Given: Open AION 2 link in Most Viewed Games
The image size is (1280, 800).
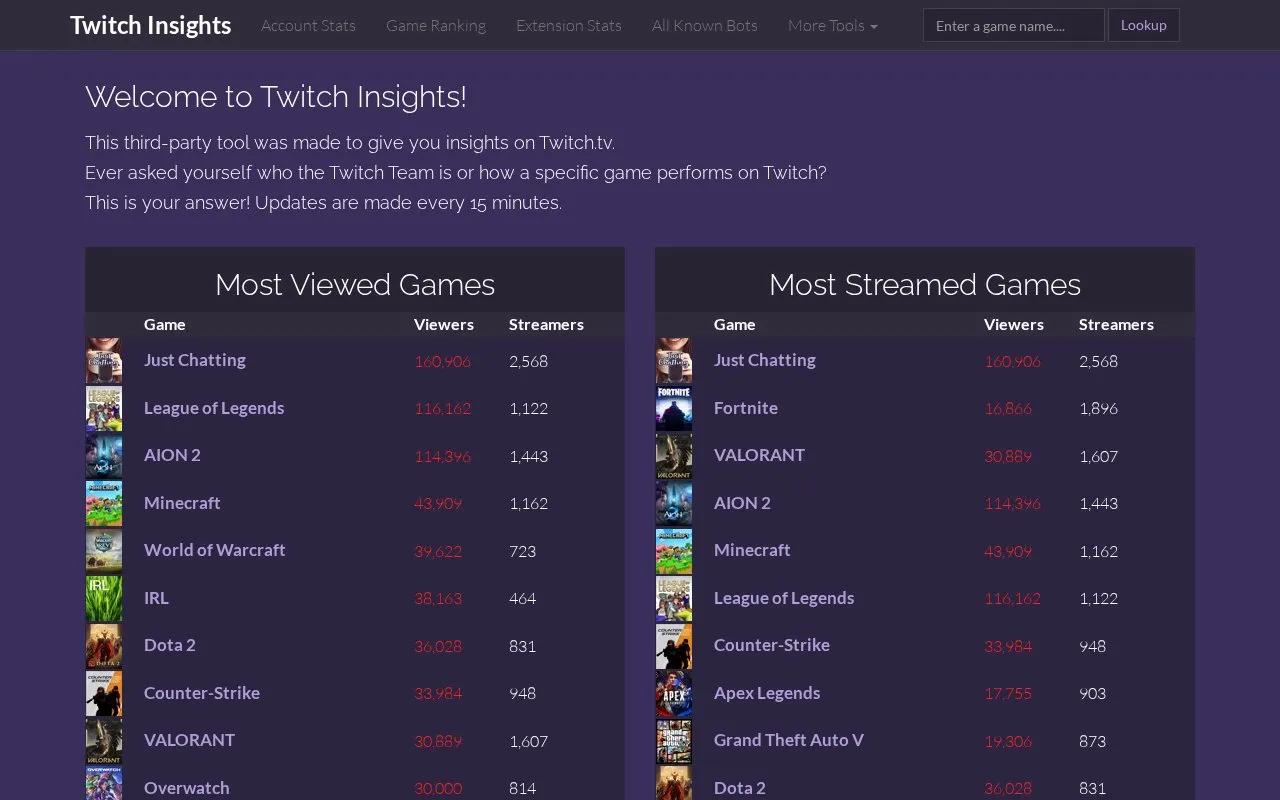Looking at the screenshot, I should click(x=172, y=455).
